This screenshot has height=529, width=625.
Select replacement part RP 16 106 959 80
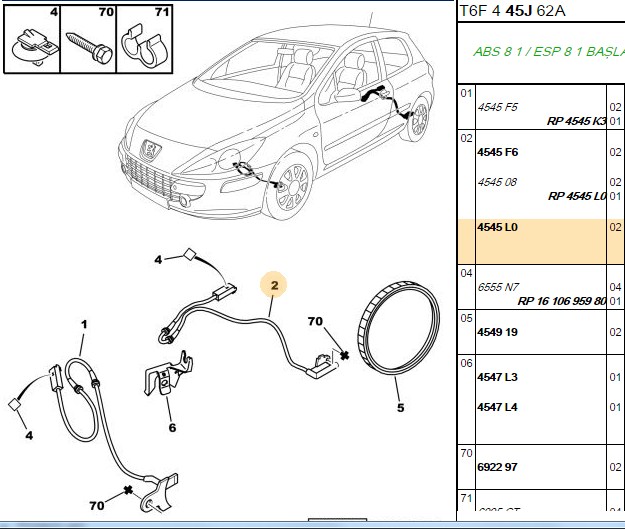click(562, 301)
